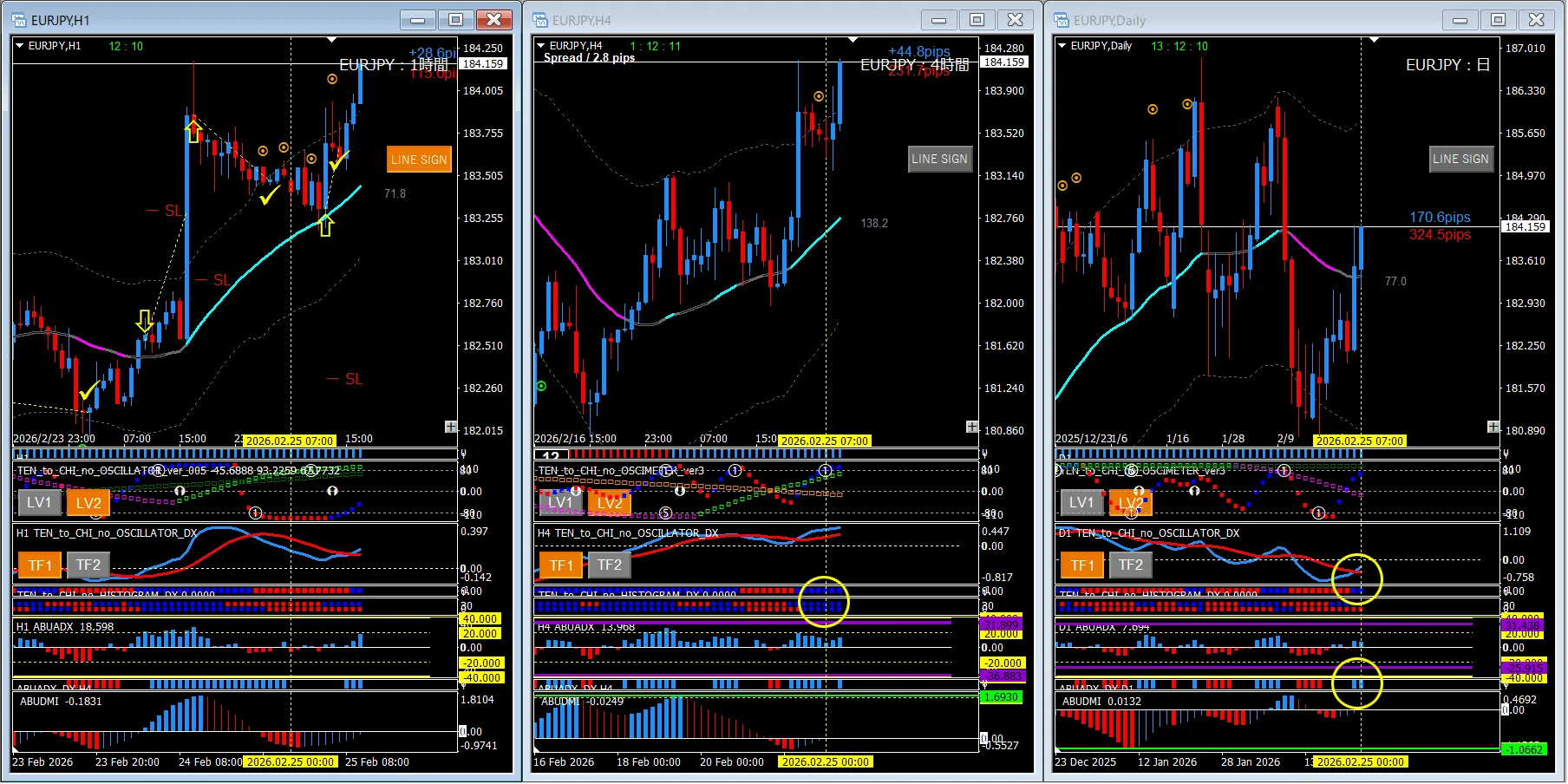Click the green "-1.0662" level label in Daily
Image resolution: width=1568 pixels, height=784 pixels.
(1526, 749)
